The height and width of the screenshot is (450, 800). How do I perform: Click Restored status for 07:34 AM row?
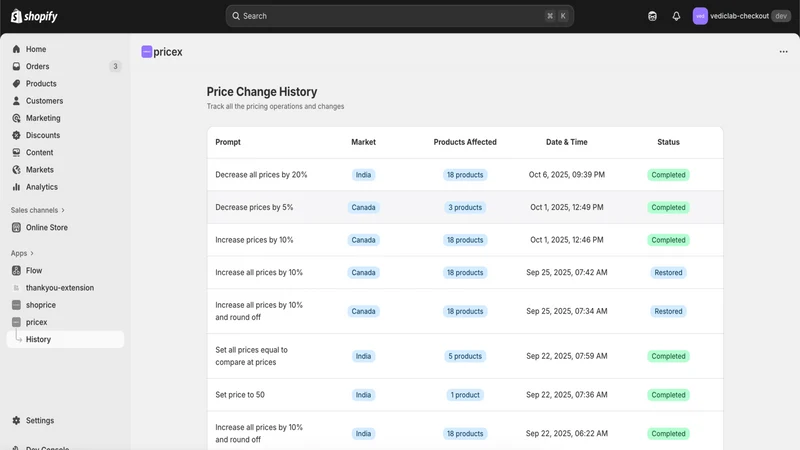[x=668, y=311]
